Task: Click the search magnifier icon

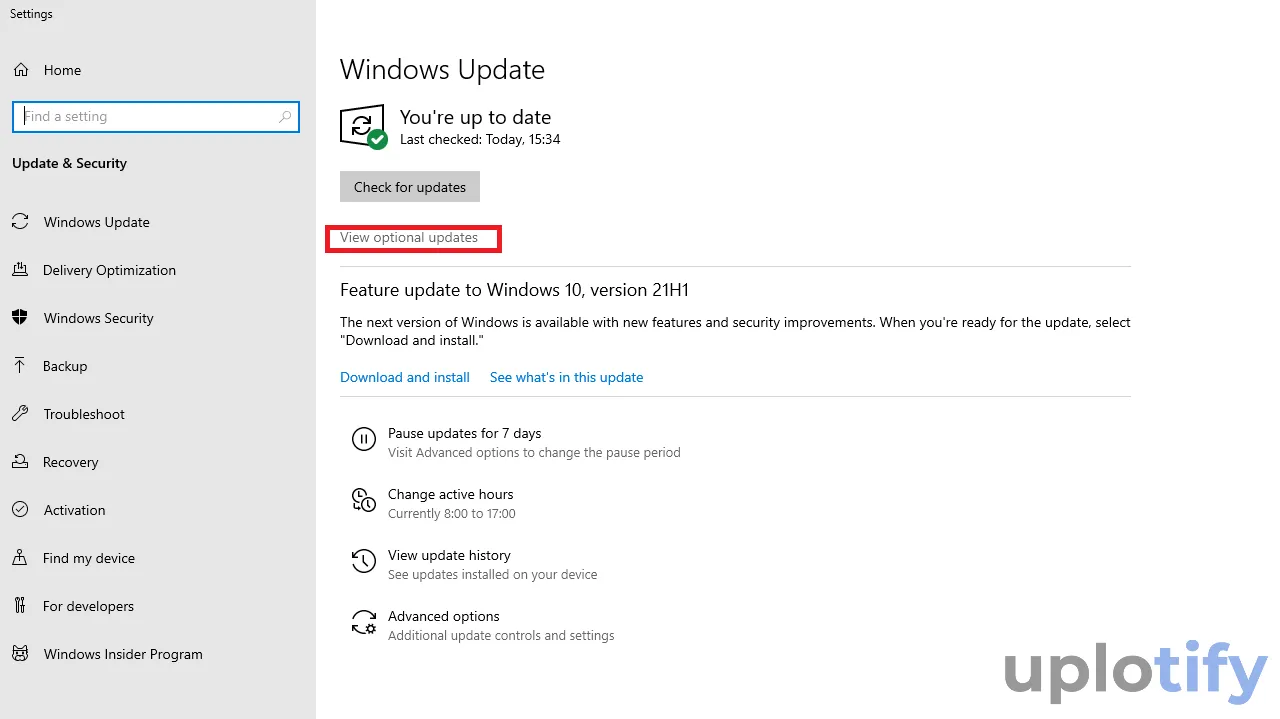Action: click(x=285, y=117)
